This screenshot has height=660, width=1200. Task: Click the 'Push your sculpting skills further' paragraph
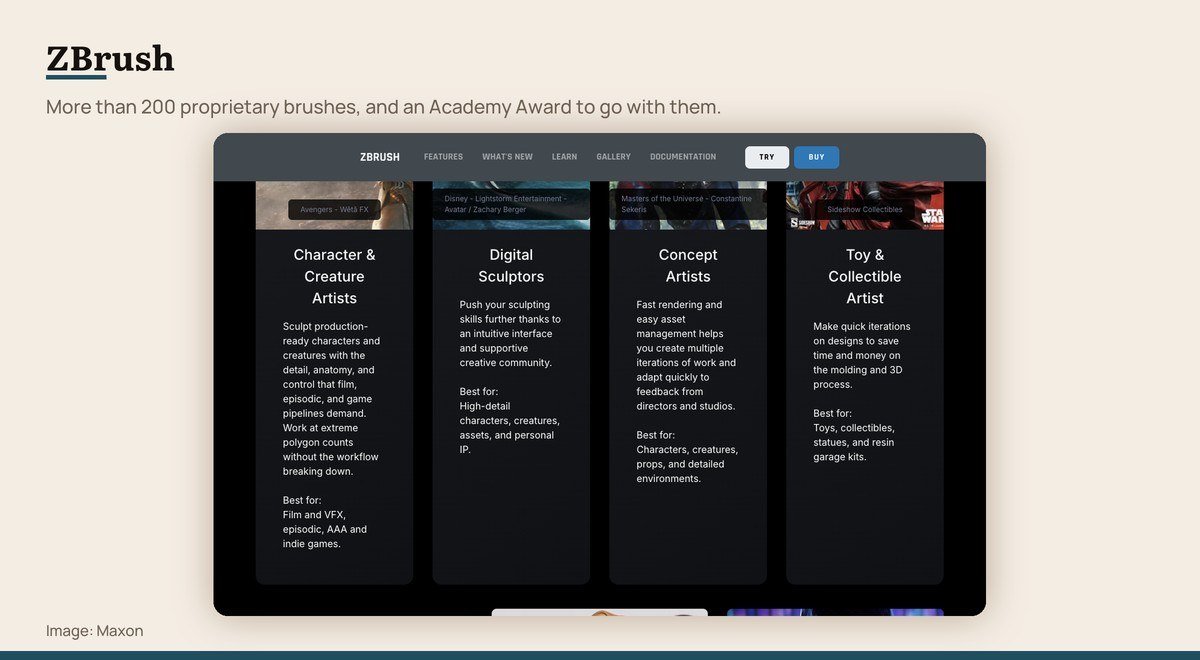(510, 334)
